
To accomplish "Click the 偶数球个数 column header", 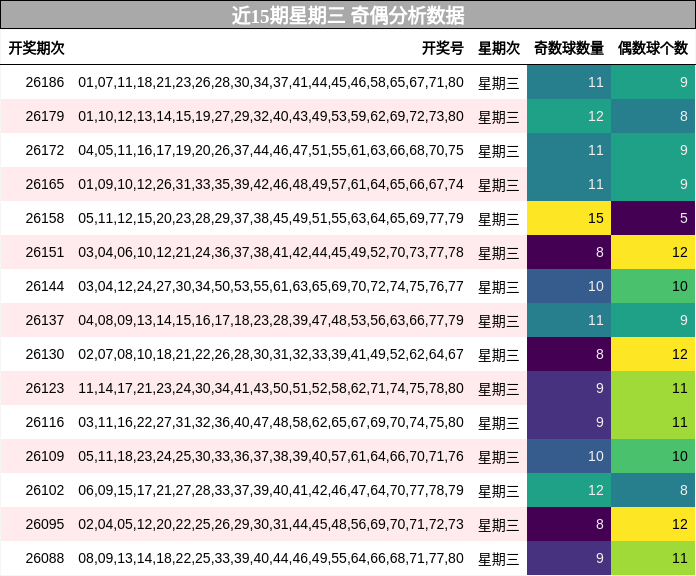I will coord(653,48).
